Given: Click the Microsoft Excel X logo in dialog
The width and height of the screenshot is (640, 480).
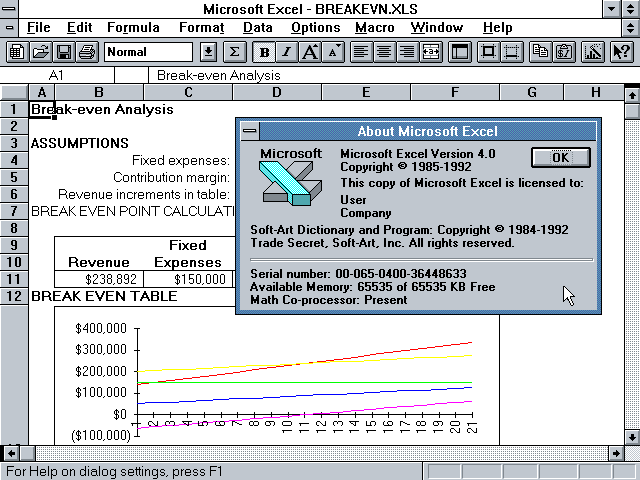Looking at the screenshot, I should pos(291,183).
